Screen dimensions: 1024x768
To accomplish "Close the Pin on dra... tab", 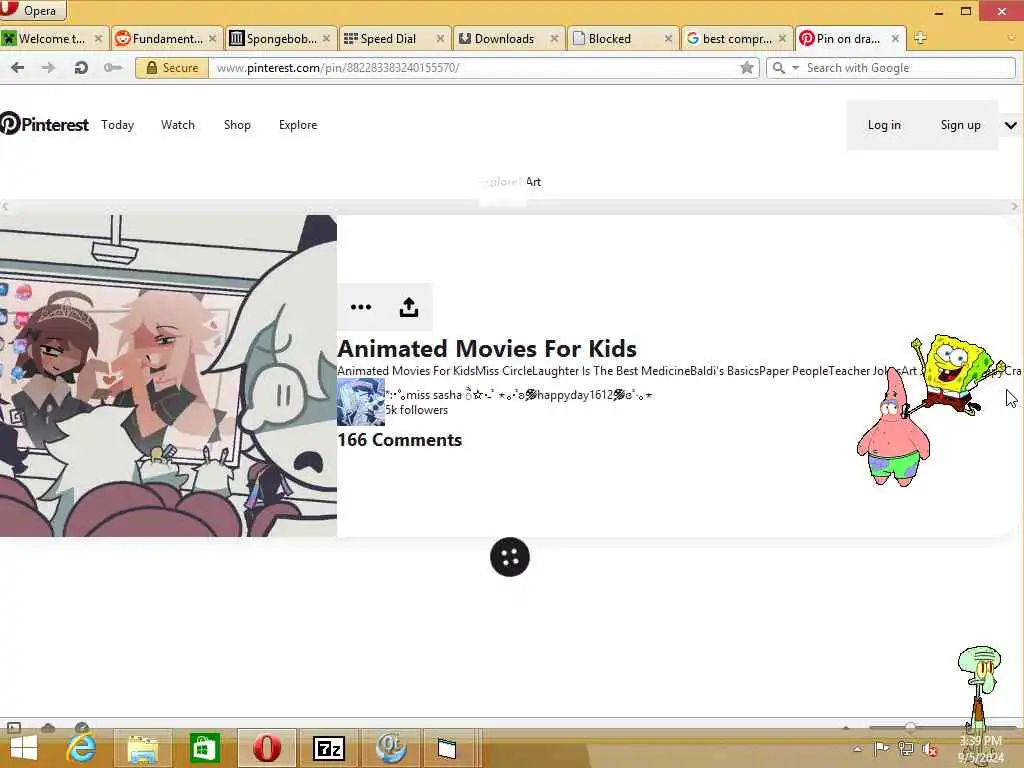I will [x=895, y=39].
